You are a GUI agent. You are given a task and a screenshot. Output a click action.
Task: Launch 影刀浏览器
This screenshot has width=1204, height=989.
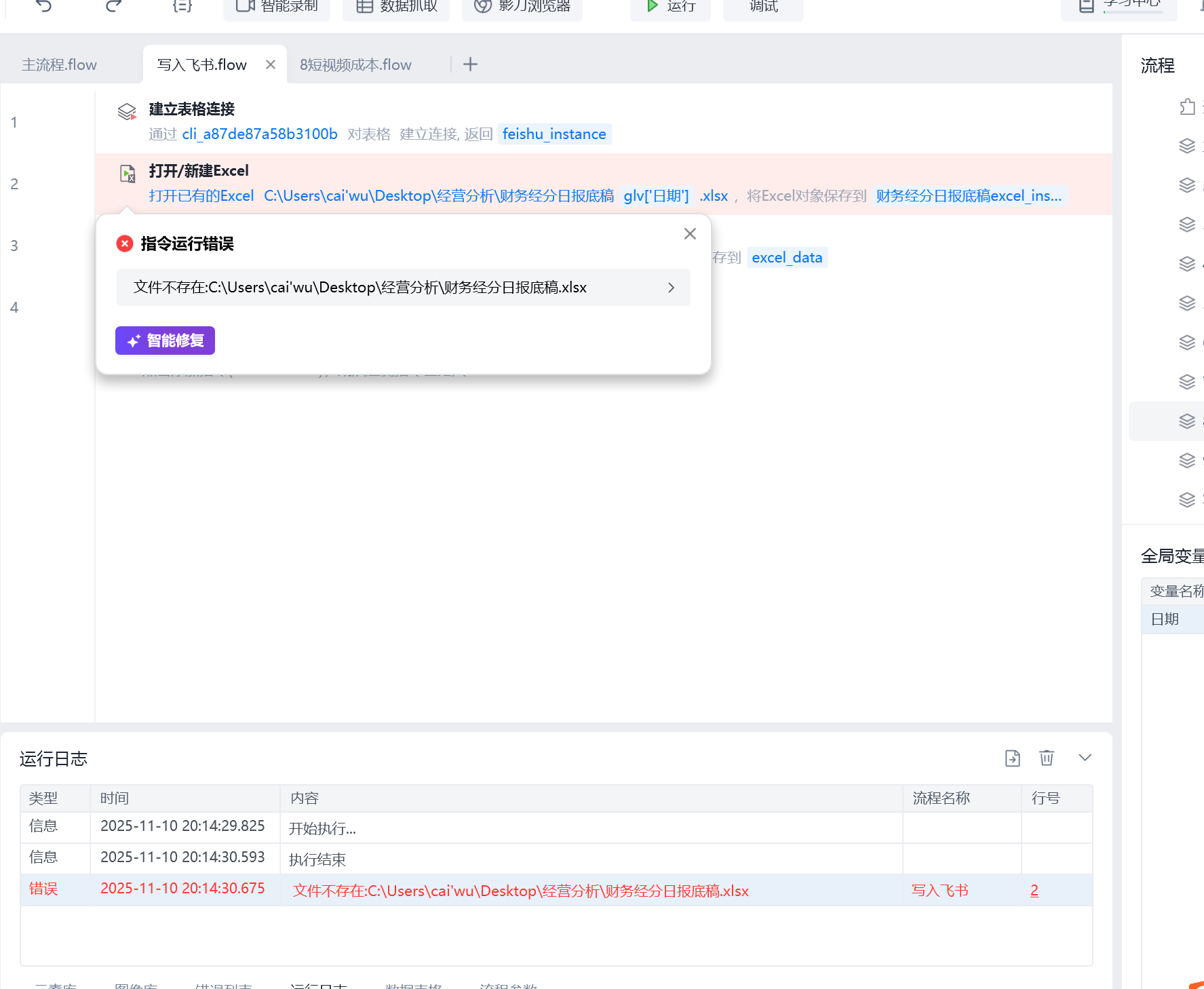(x=522, y=7)
